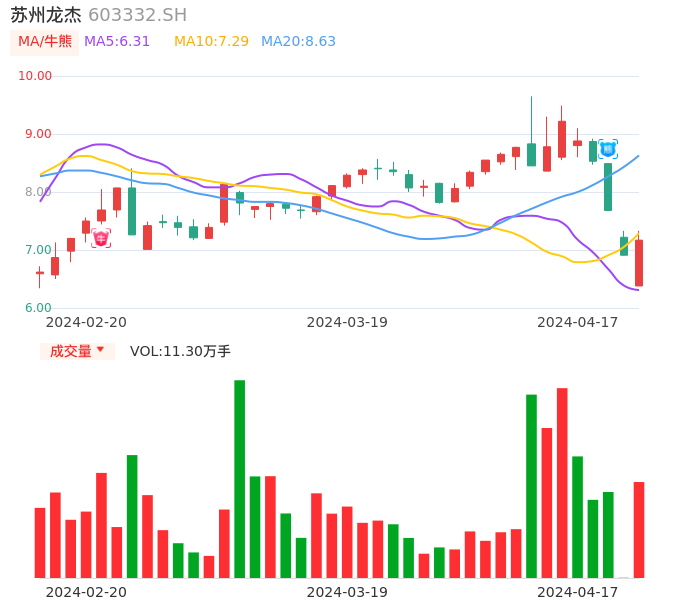This screenshot has width=686, height=606.
Task: Click the tallest red volume bar
Action: tap(562, 482)
